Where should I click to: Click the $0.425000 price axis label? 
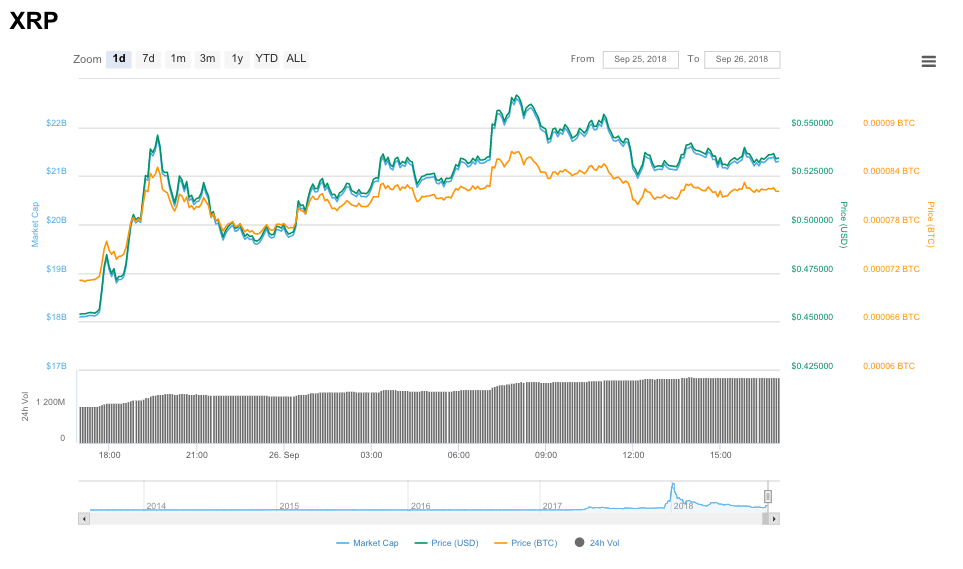(812, 366)
